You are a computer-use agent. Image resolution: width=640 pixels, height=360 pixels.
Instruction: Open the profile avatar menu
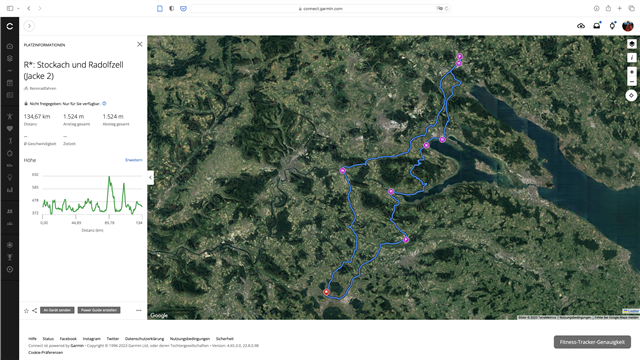pos(627,26)
